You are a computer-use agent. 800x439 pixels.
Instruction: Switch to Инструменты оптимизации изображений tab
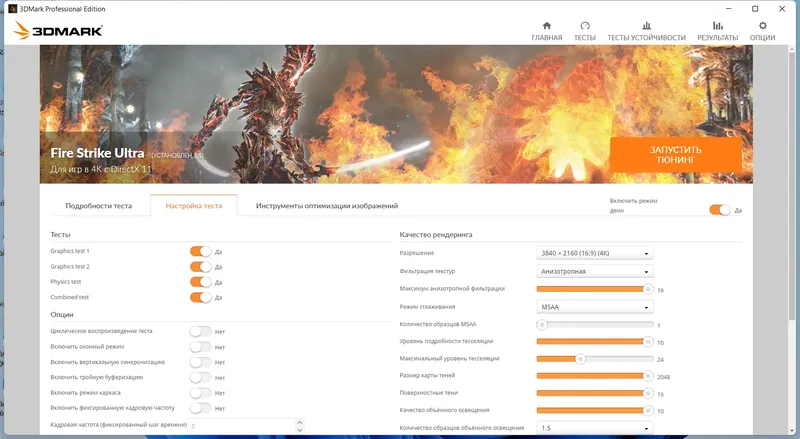[x=327, y=206]
